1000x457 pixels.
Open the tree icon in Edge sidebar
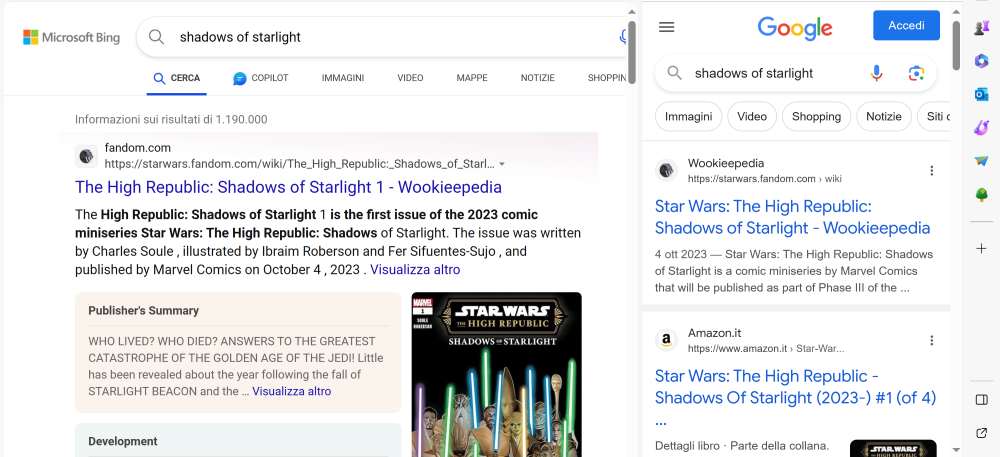[x=982, y=195]
